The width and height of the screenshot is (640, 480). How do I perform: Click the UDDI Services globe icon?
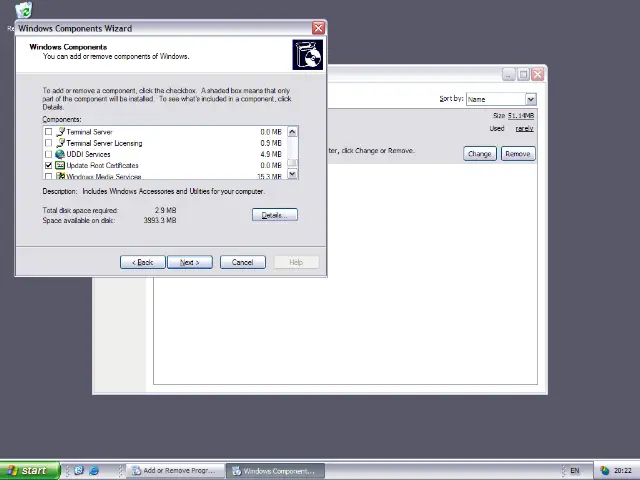[60, 154]
